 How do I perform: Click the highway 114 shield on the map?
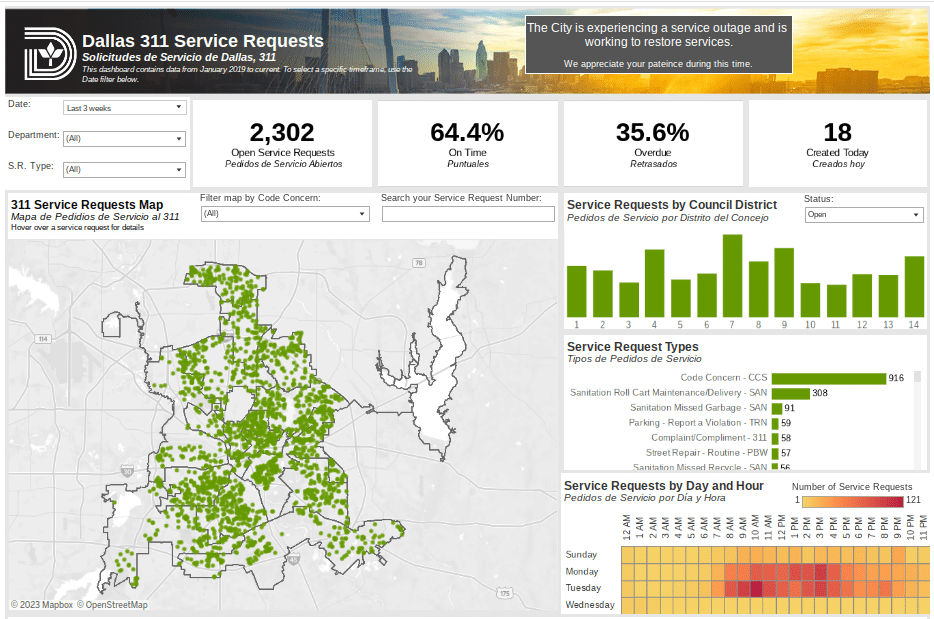tap(43, 340)
